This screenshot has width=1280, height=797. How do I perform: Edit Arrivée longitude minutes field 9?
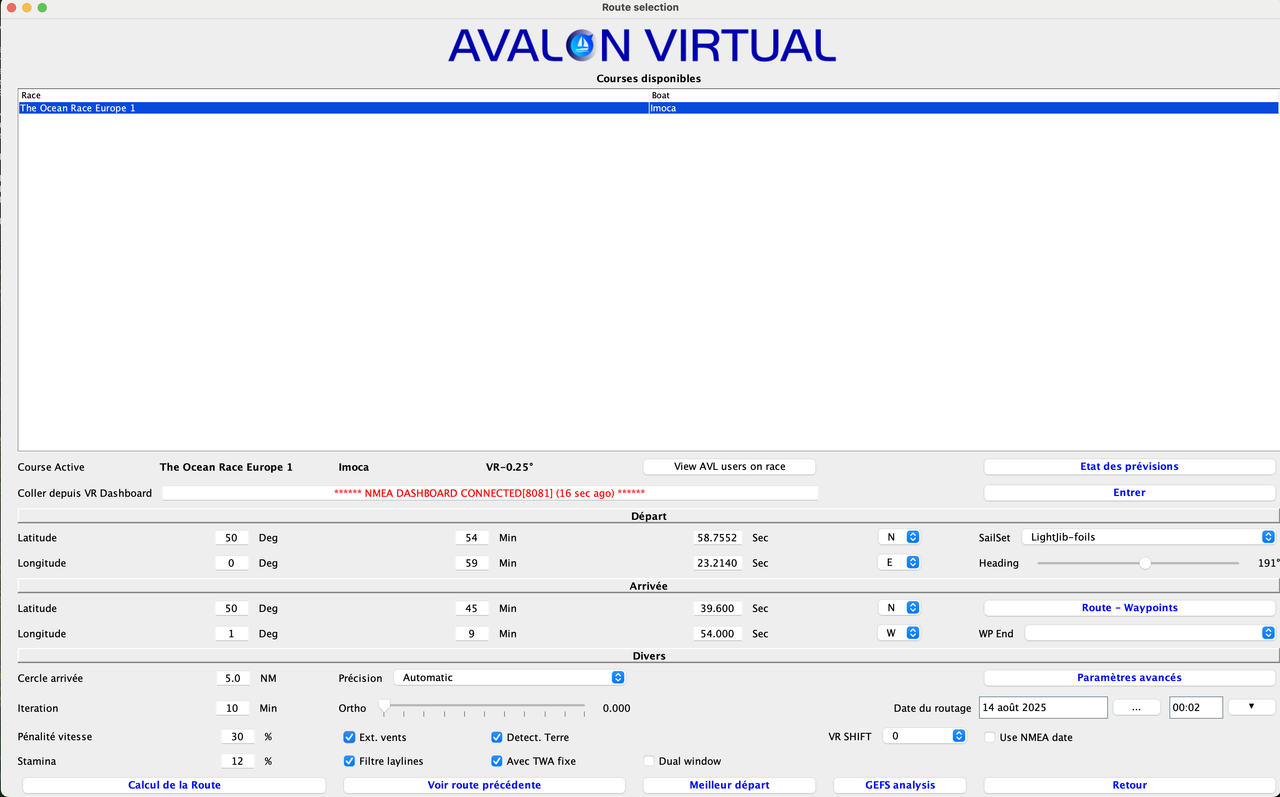(471, 634)
